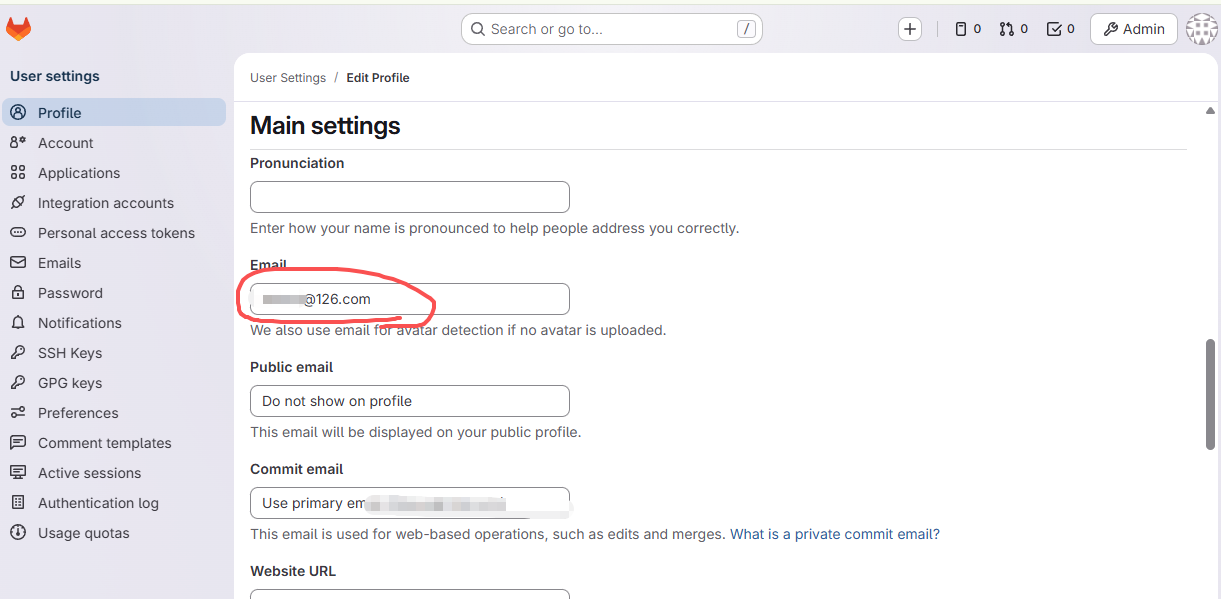
Task: Open assigned issues counter icon
Action: (967, 29)
